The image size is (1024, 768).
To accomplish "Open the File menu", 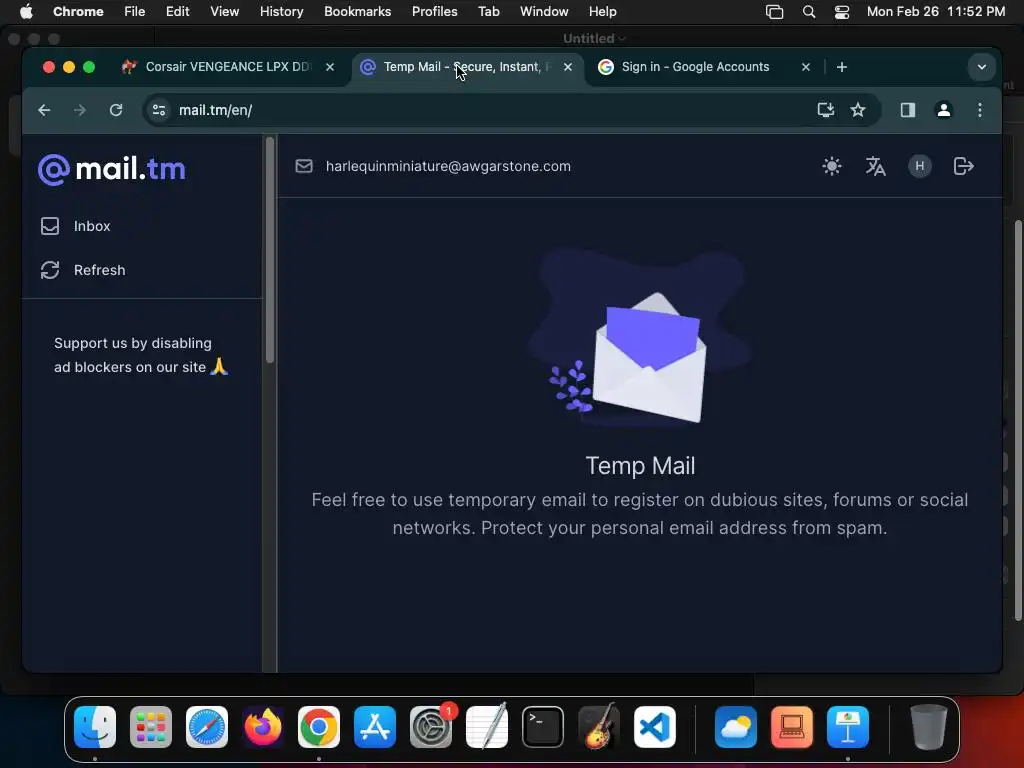I will click(135, 12).
